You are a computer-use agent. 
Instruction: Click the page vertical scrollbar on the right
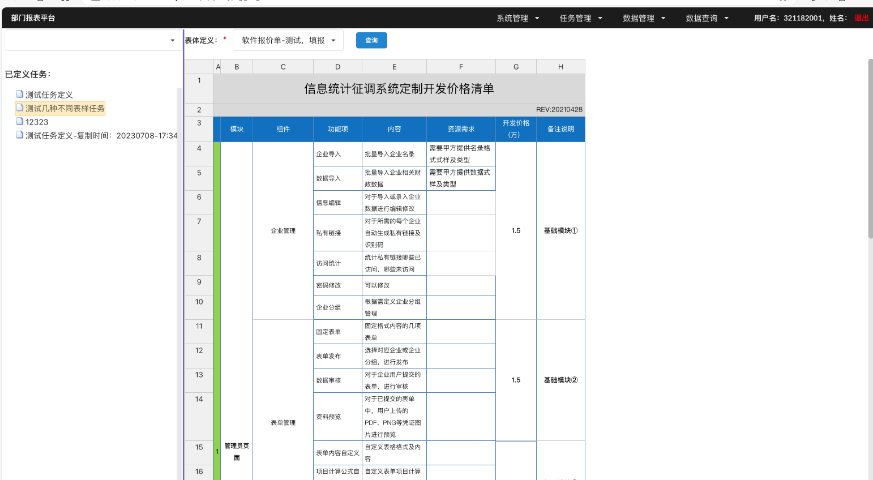(x=870, y=148)
